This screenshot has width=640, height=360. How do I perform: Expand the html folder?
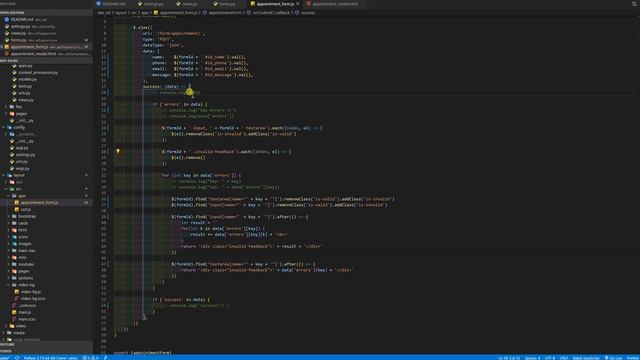(22, 230)
